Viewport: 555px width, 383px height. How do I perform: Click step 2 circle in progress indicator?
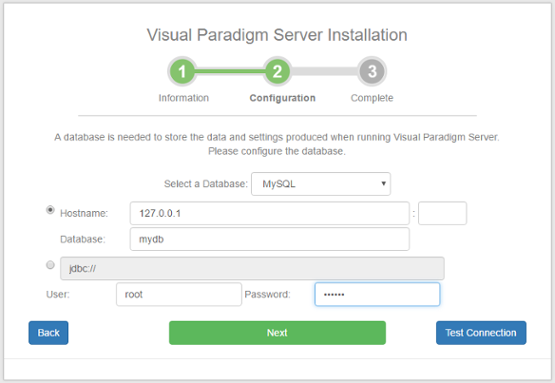pyautogui.click(x=277, y=72)
